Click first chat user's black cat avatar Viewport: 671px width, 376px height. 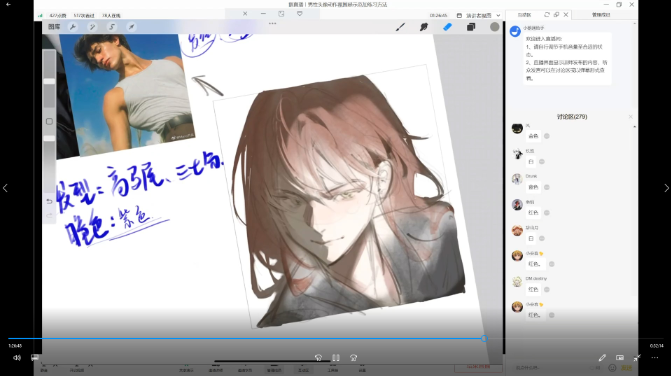(517, 128)
